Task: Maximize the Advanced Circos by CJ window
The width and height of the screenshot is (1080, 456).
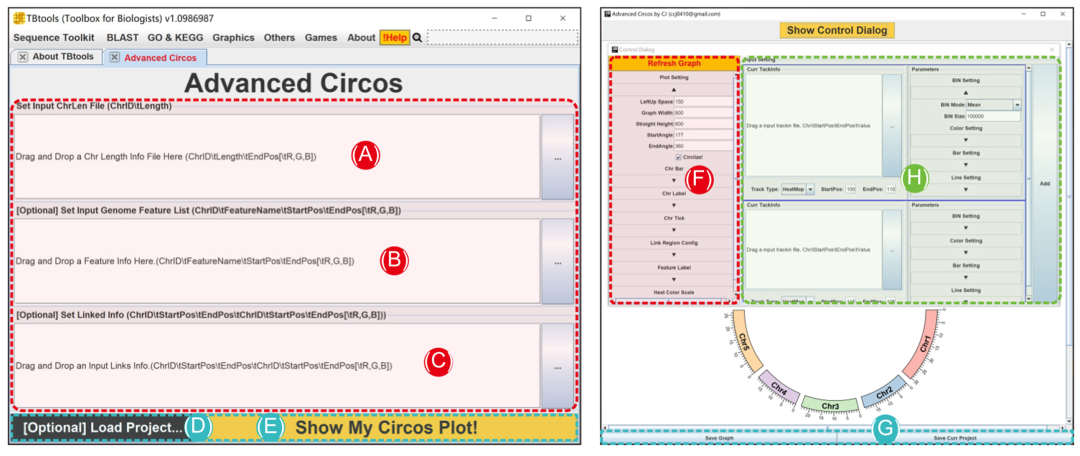Action: coord(1042,13)
